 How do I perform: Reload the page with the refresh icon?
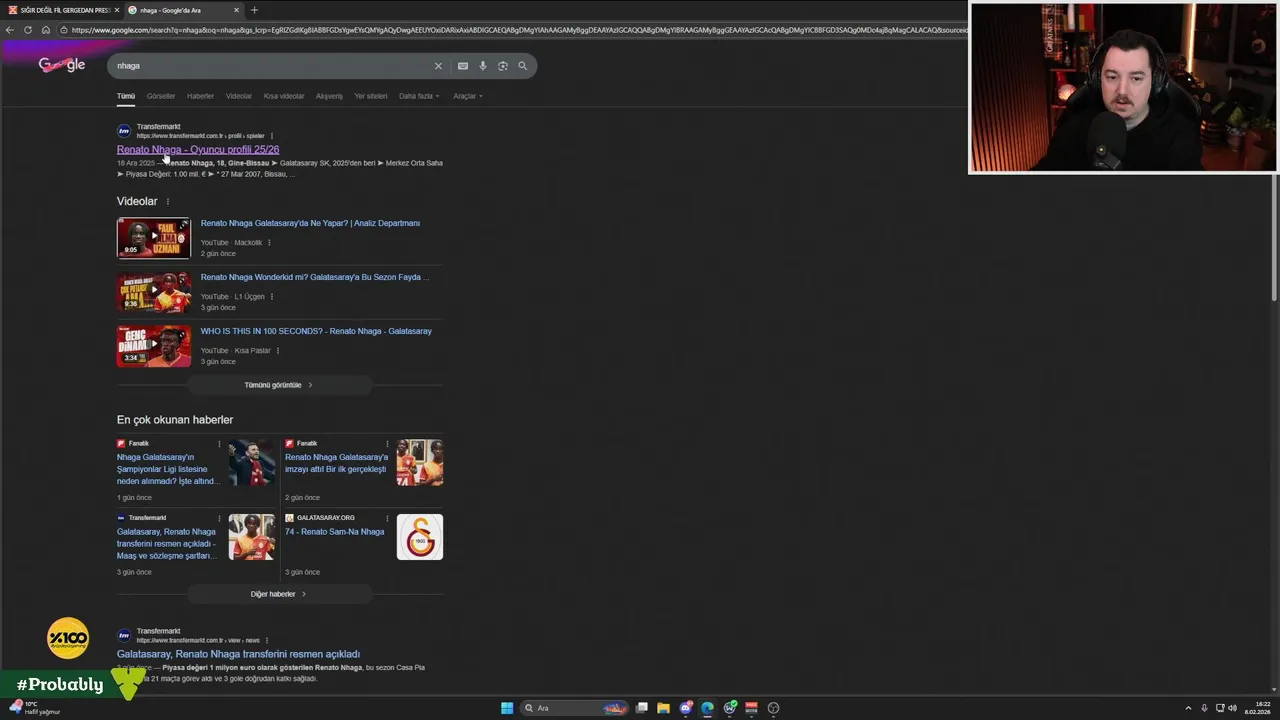(27, 30)
